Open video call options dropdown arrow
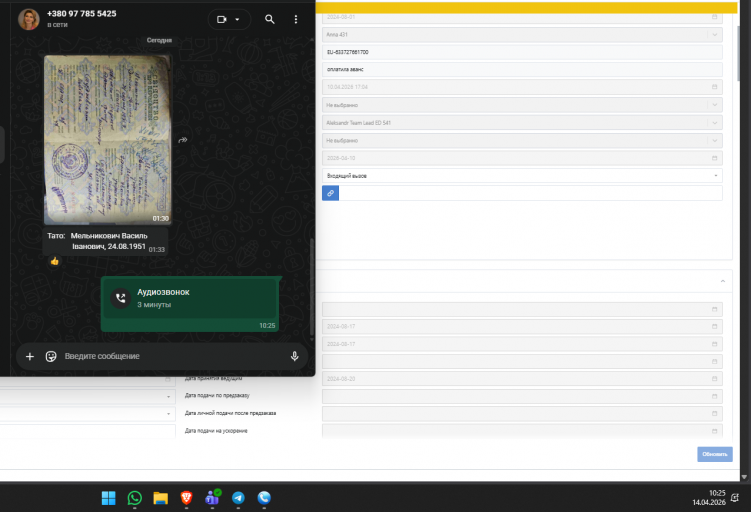Viewport: 751px width, 512px height. click(x=237, y=20)
